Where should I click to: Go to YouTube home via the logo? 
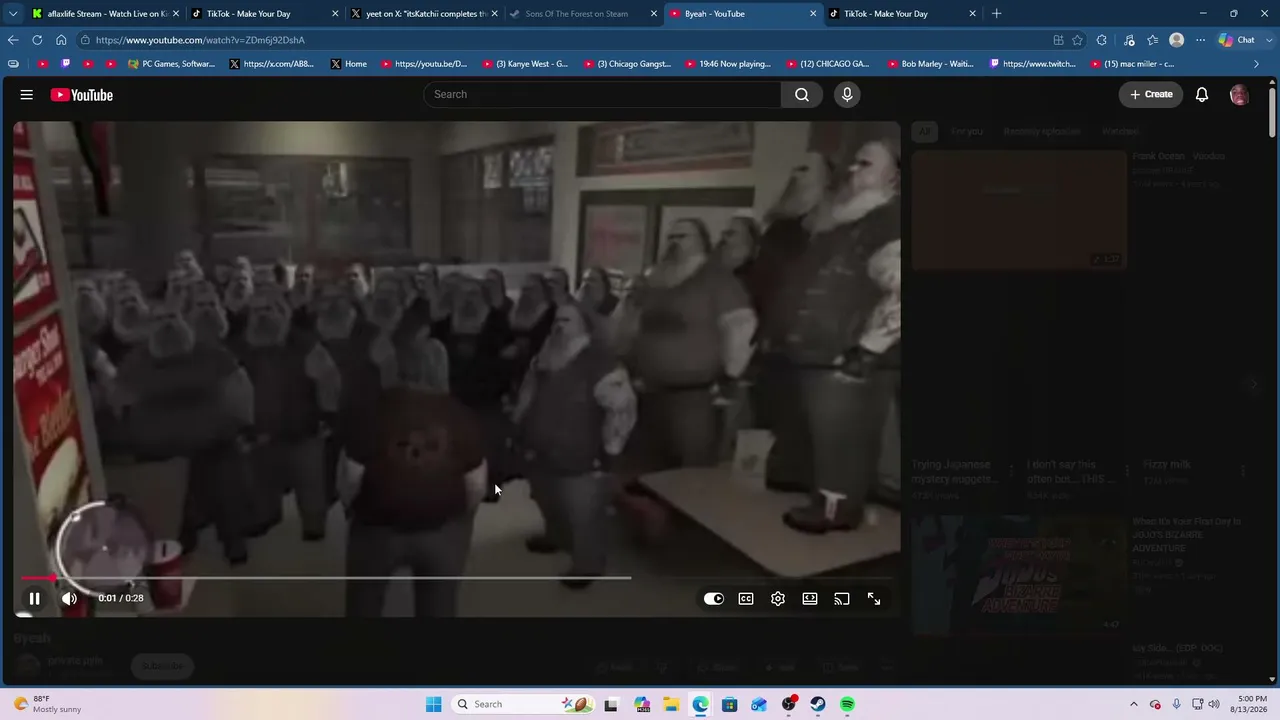point(82,95)
